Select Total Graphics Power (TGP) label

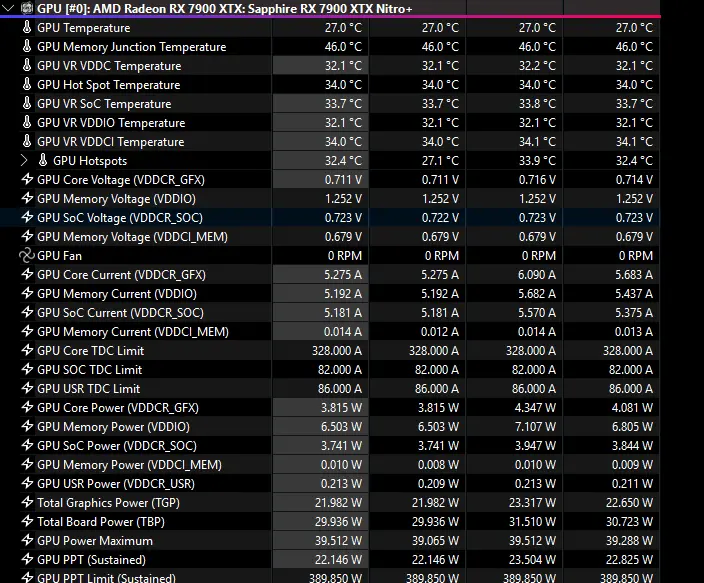tap(108, 503)
